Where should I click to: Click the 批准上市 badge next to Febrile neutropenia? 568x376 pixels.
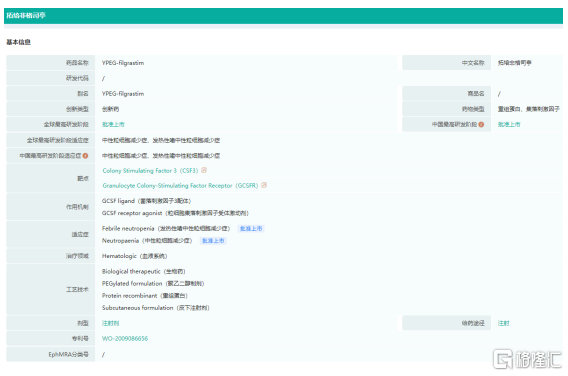coord(251,229)
